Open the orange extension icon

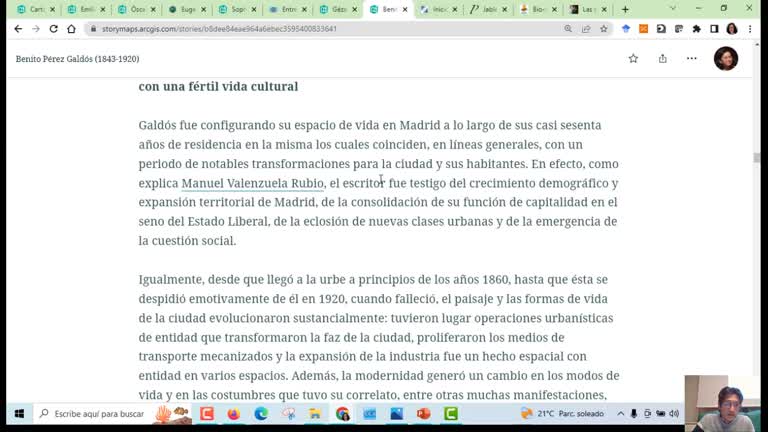644,29
